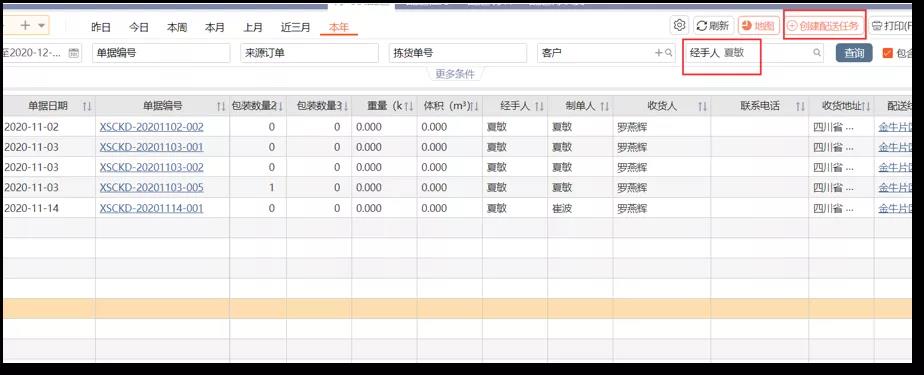The width and height of the screenshot is (924, 375).
Task: Open the settings gear icon
Action: (679, 25)
